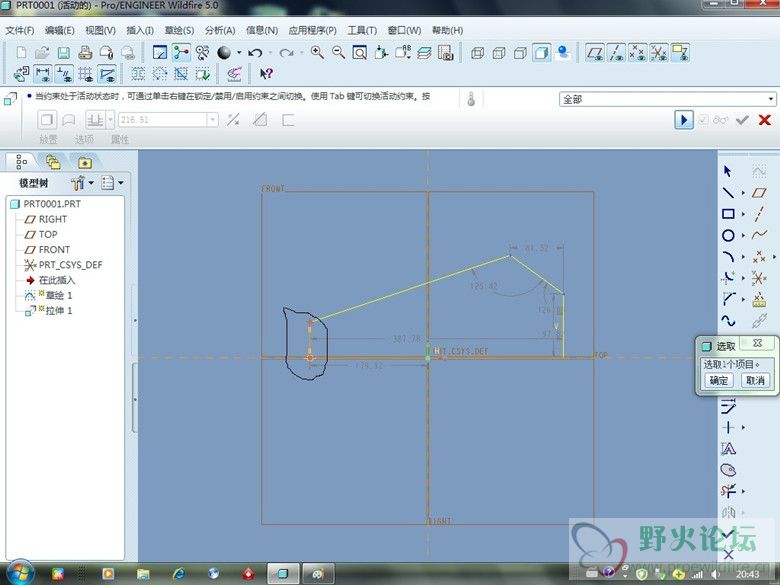Click the Refit view icon
Viewport: 780px width, 585px height.
[360, 53]
